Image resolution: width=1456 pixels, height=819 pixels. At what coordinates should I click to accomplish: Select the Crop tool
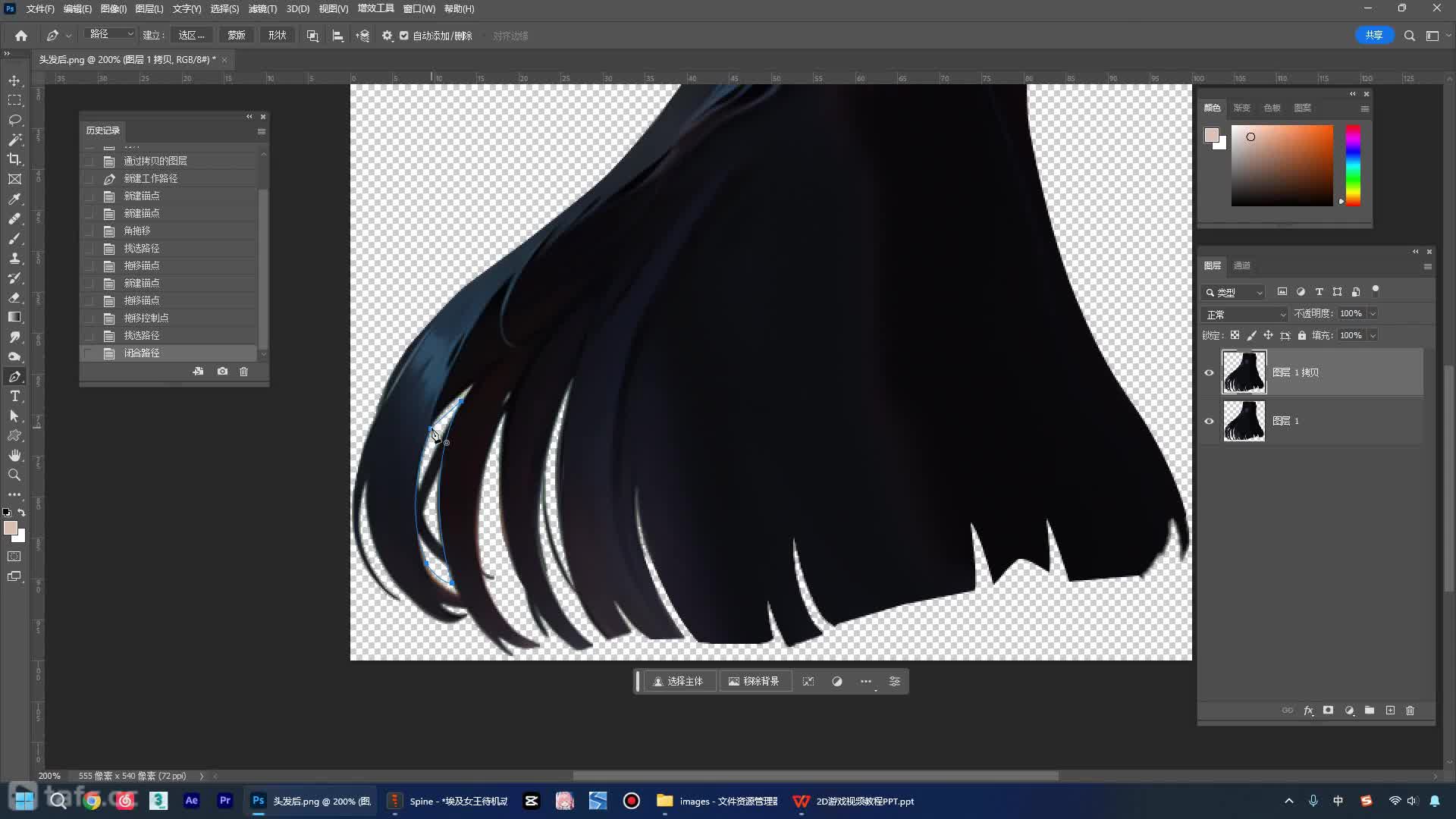(14, 159)
